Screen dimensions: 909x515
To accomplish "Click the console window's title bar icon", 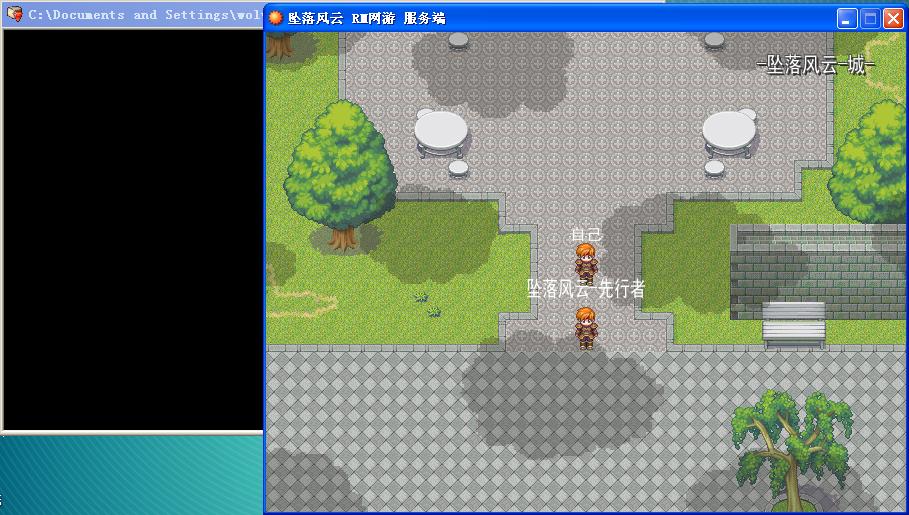I will pyautogui.click(x=14, y=14).
